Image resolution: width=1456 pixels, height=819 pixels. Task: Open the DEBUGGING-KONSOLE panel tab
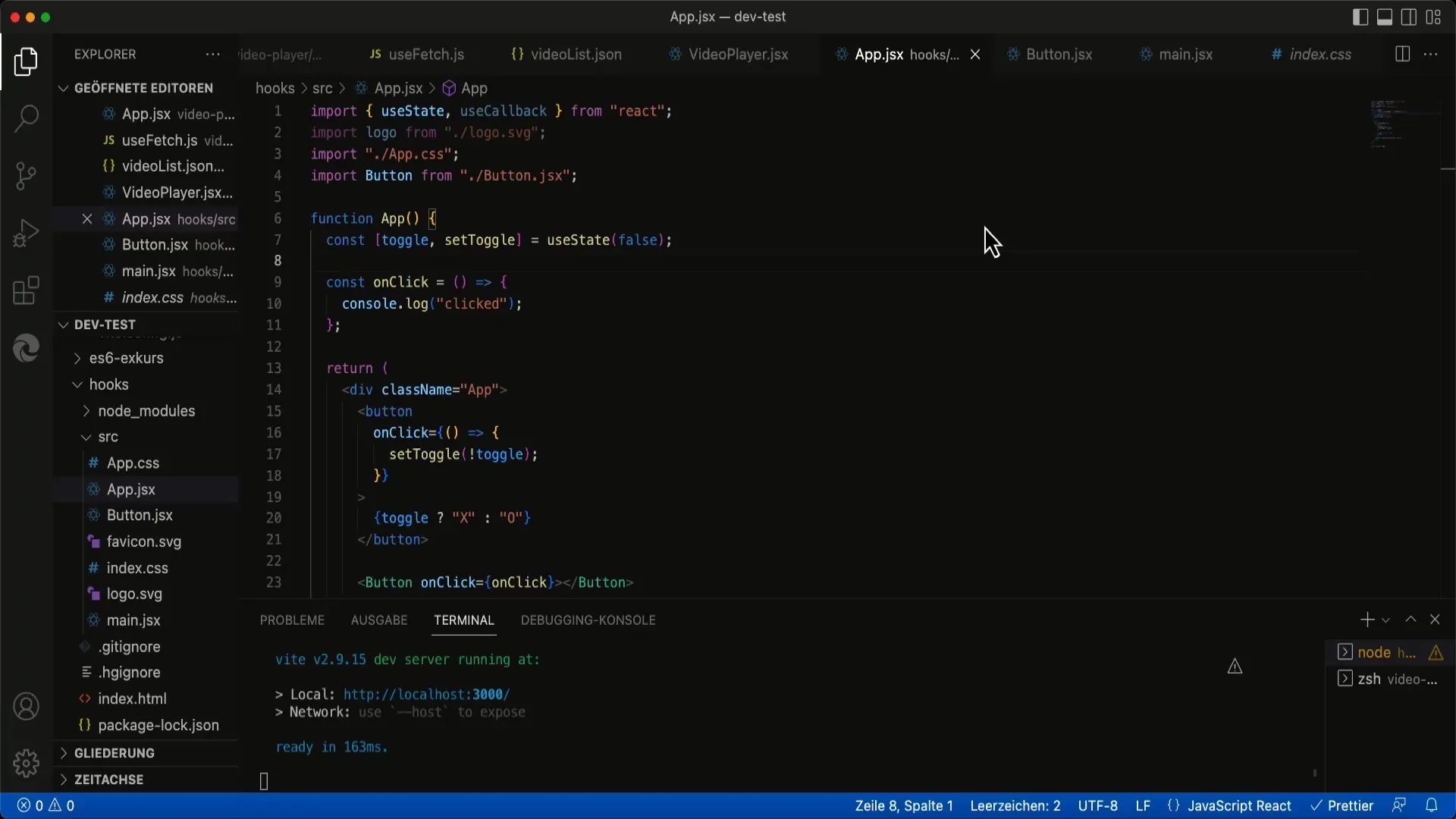pos(588,620)
